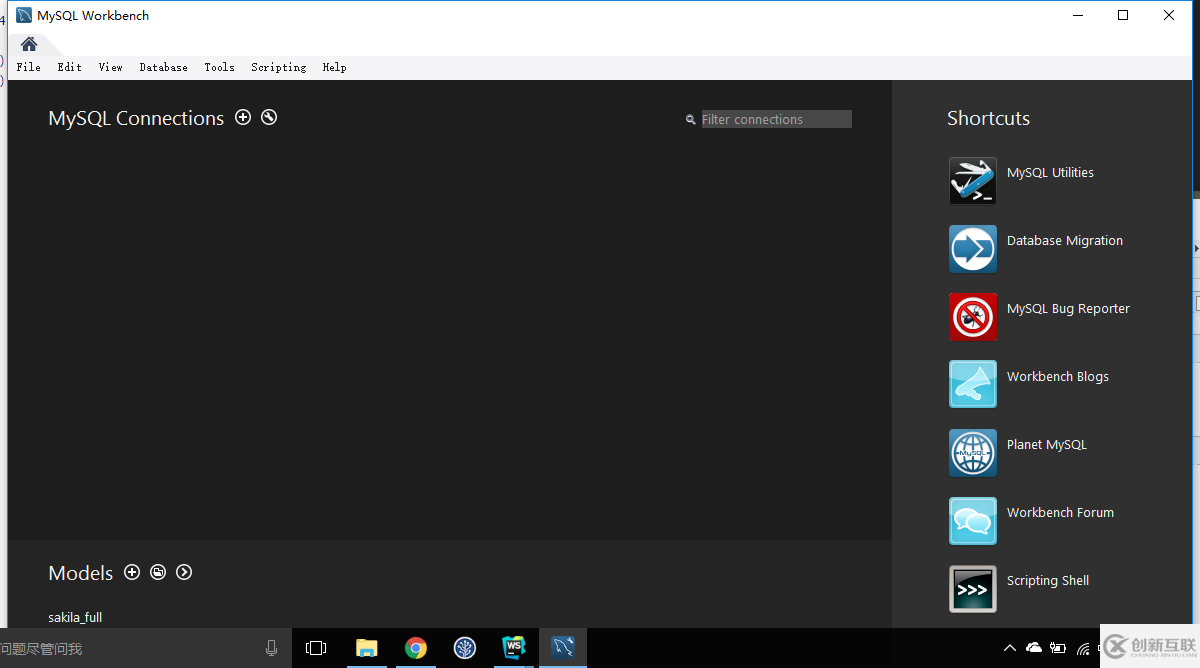Viewport: 1200px width, 668px height.
Task: Click the taskbar microphone icon
Action: [271, 648]
